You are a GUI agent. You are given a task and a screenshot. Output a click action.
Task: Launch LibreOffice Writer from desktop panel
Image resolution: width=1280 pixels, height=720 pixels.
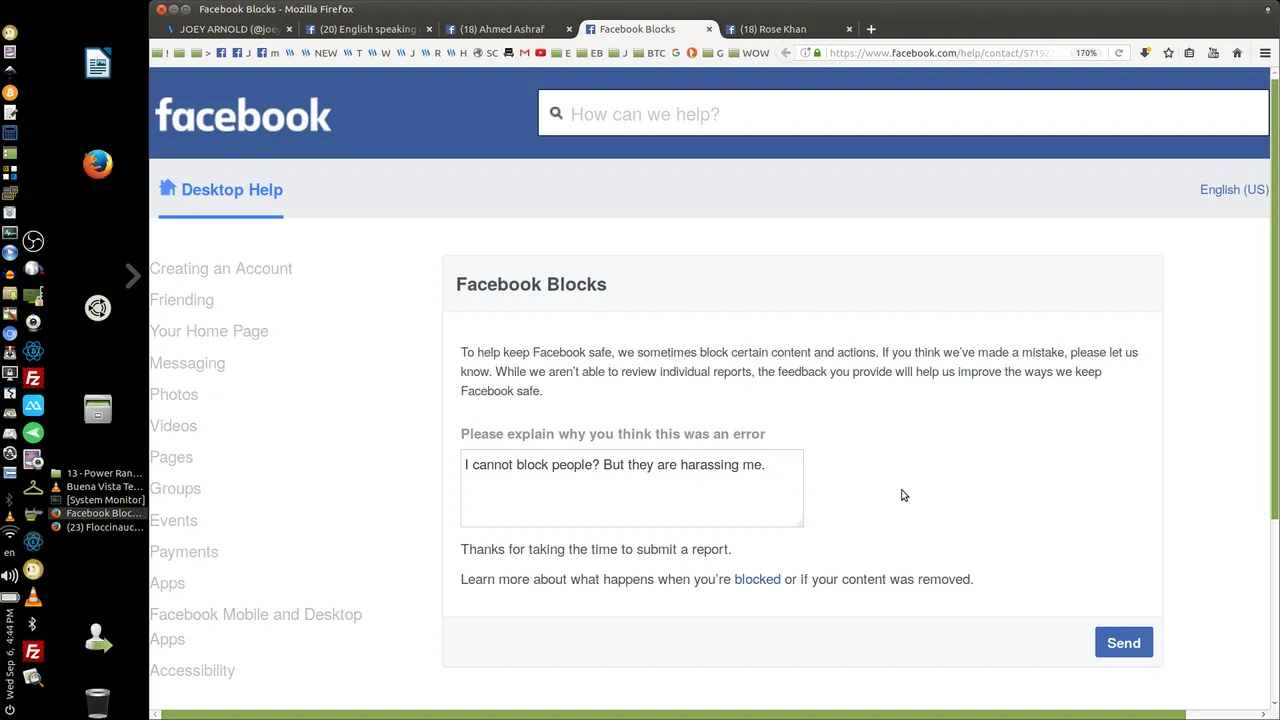97,63
